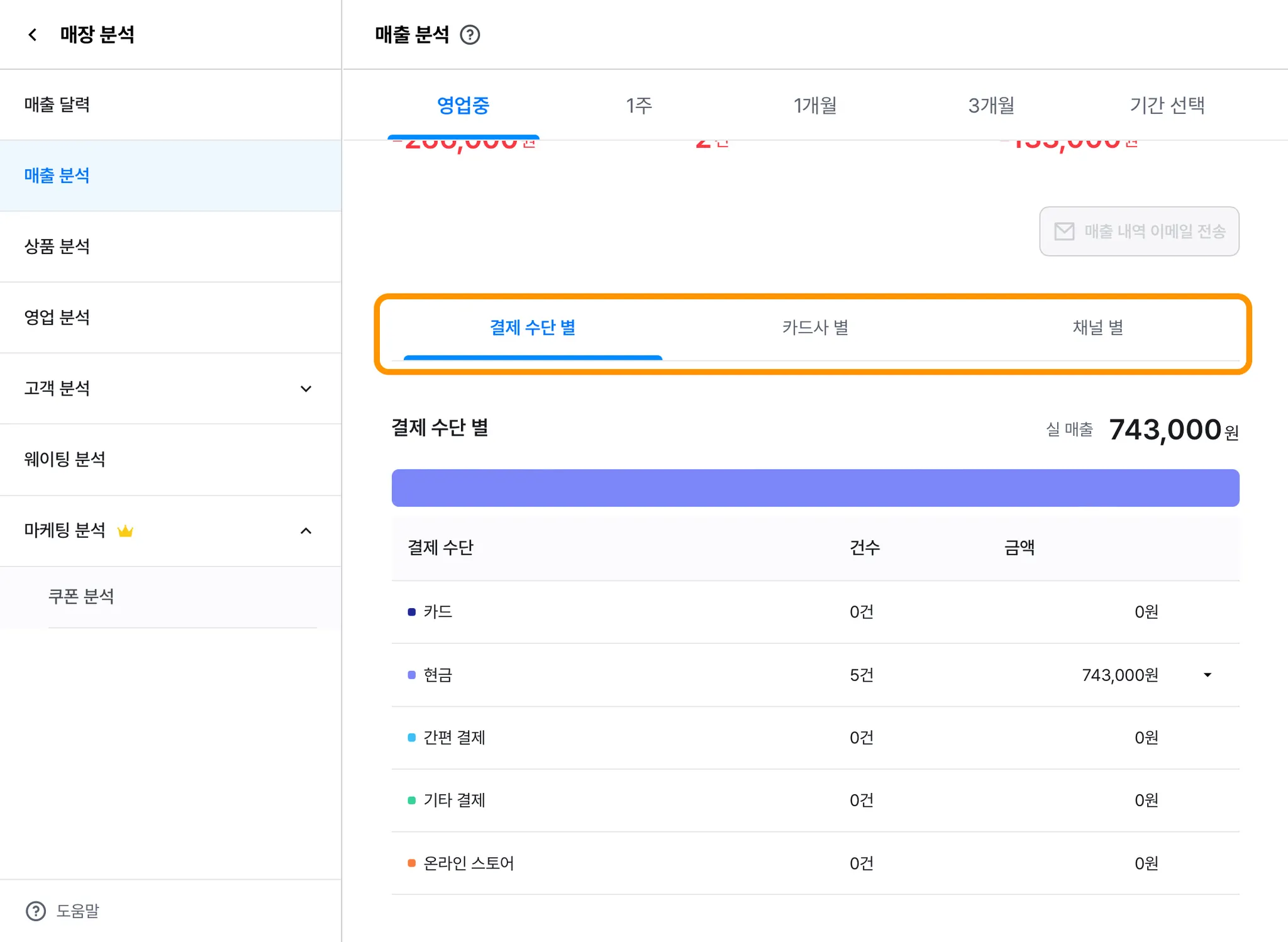
Task: Switch to the 카드사 별 tab
Action: click(x=815, y=328)
